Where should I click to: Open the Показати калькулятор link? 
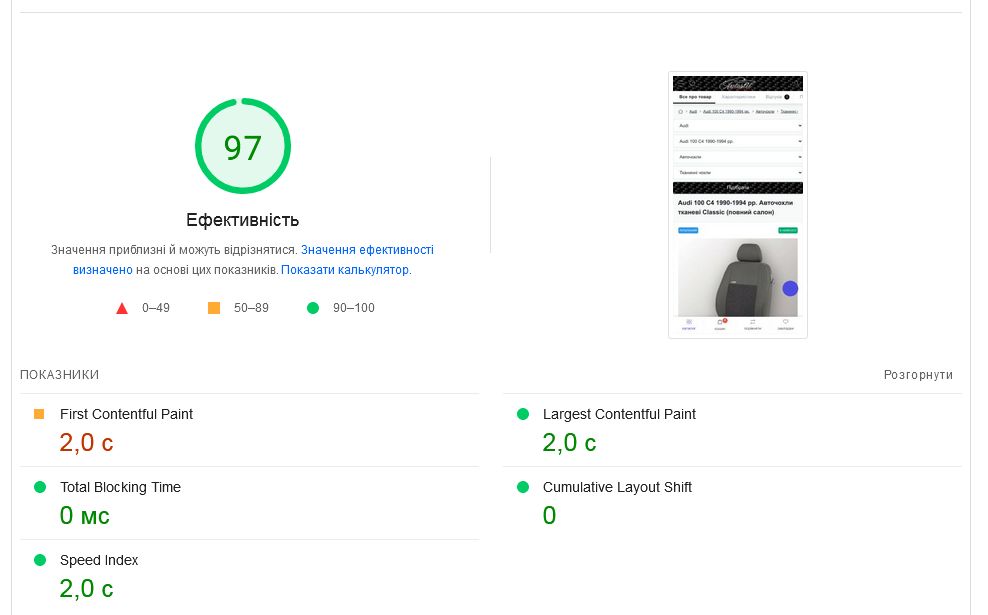345,270
